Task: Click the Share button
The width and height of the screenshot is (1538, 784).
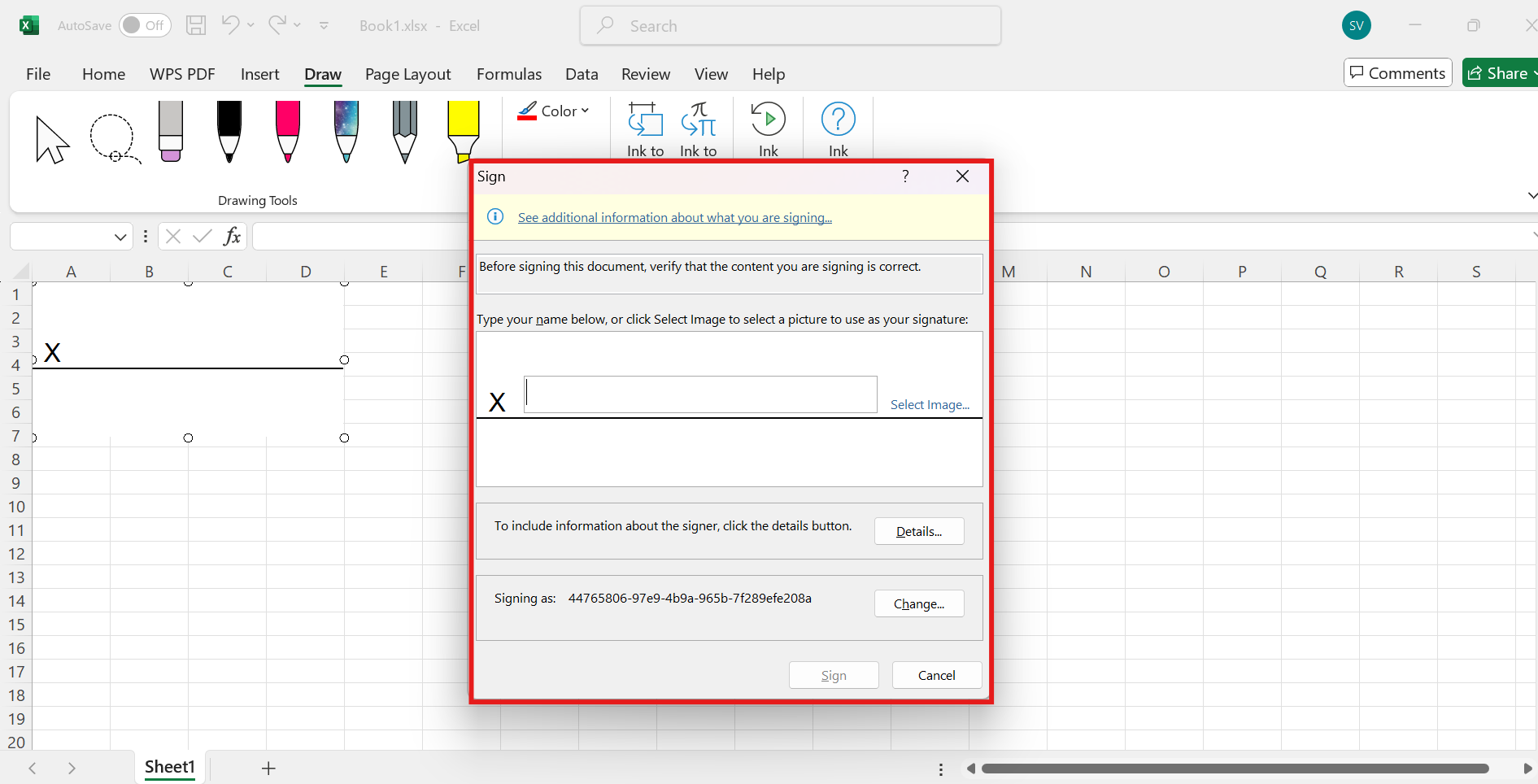Action: (x=1500, y=73)
